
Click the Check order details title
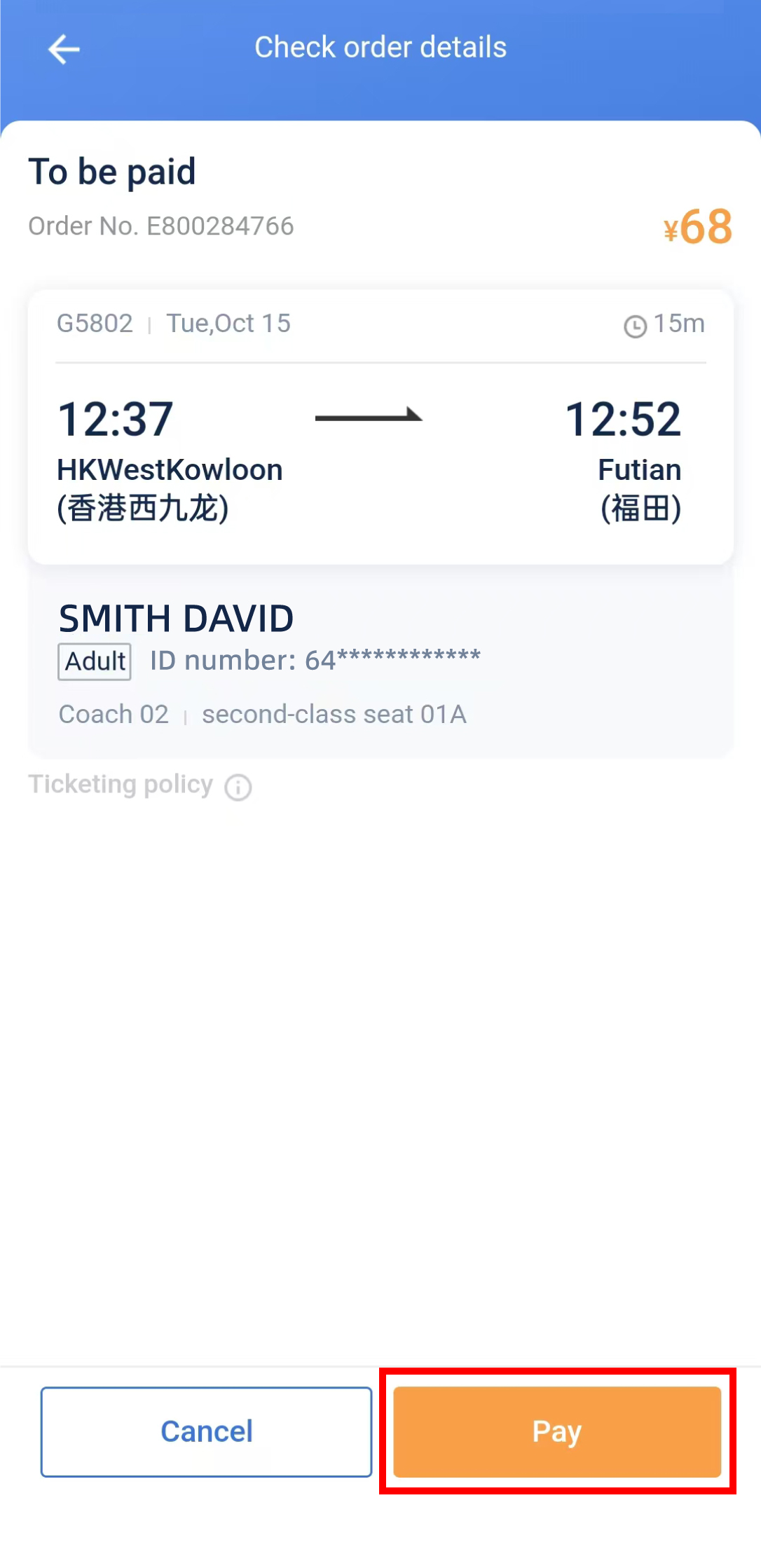pos(380,48)
